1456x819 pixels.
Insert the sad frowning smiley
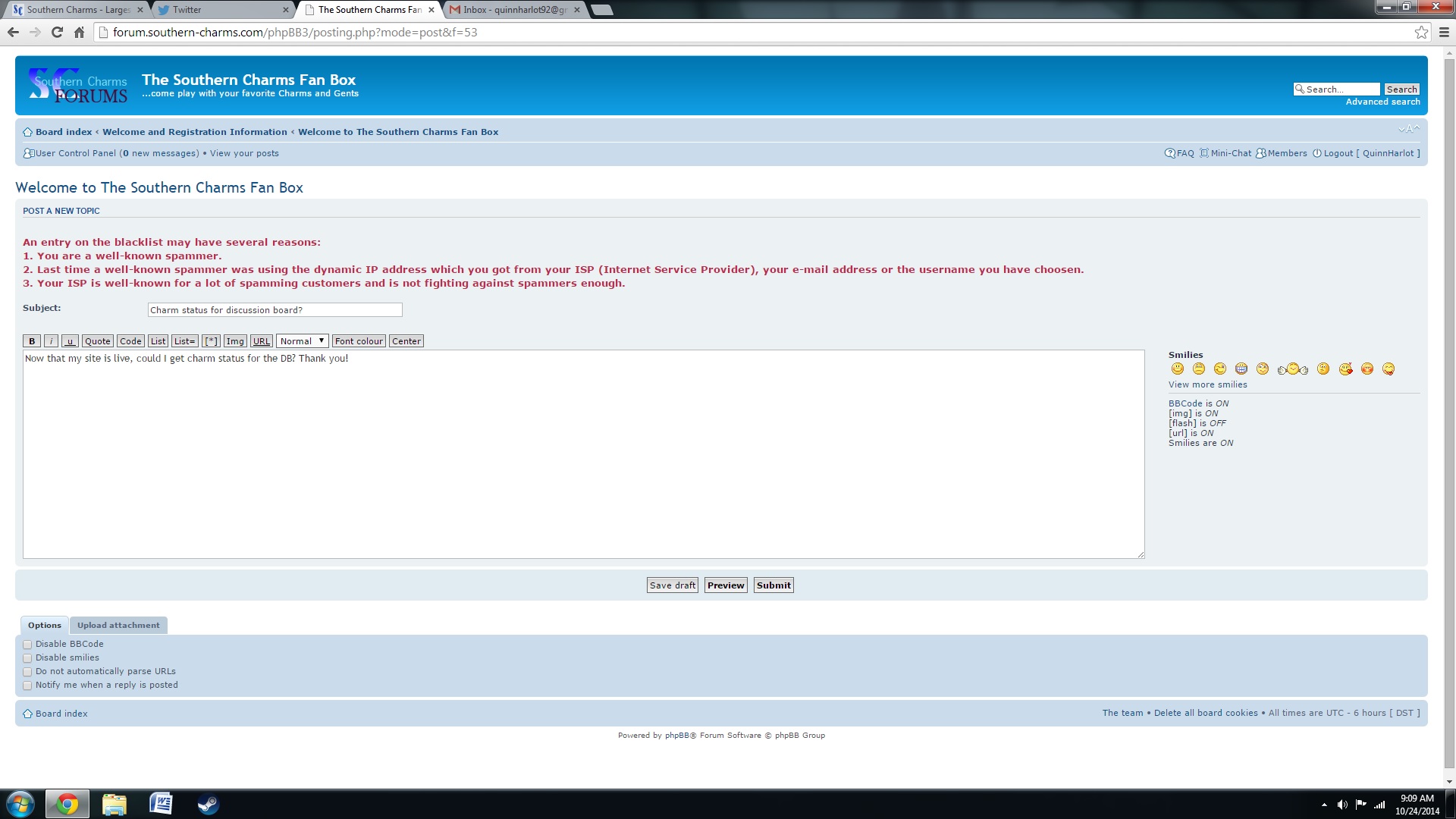[x=1198, y=369]
